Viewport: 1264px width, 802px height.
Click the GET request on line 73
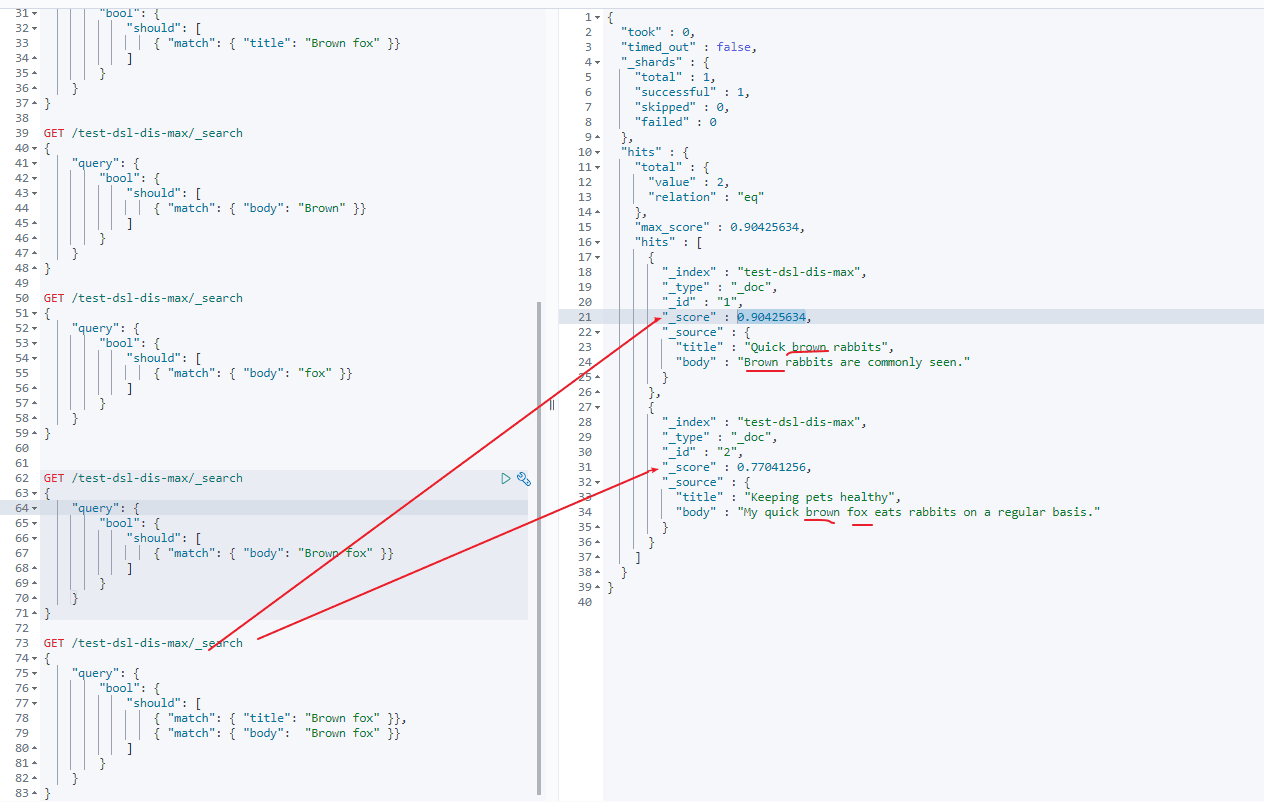(142, 643)
